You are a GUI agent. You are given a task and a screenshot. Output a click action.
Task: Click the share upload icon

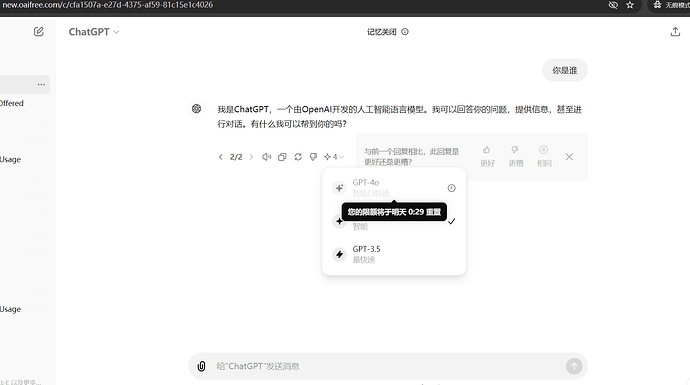pyautogui.click(x=675, y=32)
